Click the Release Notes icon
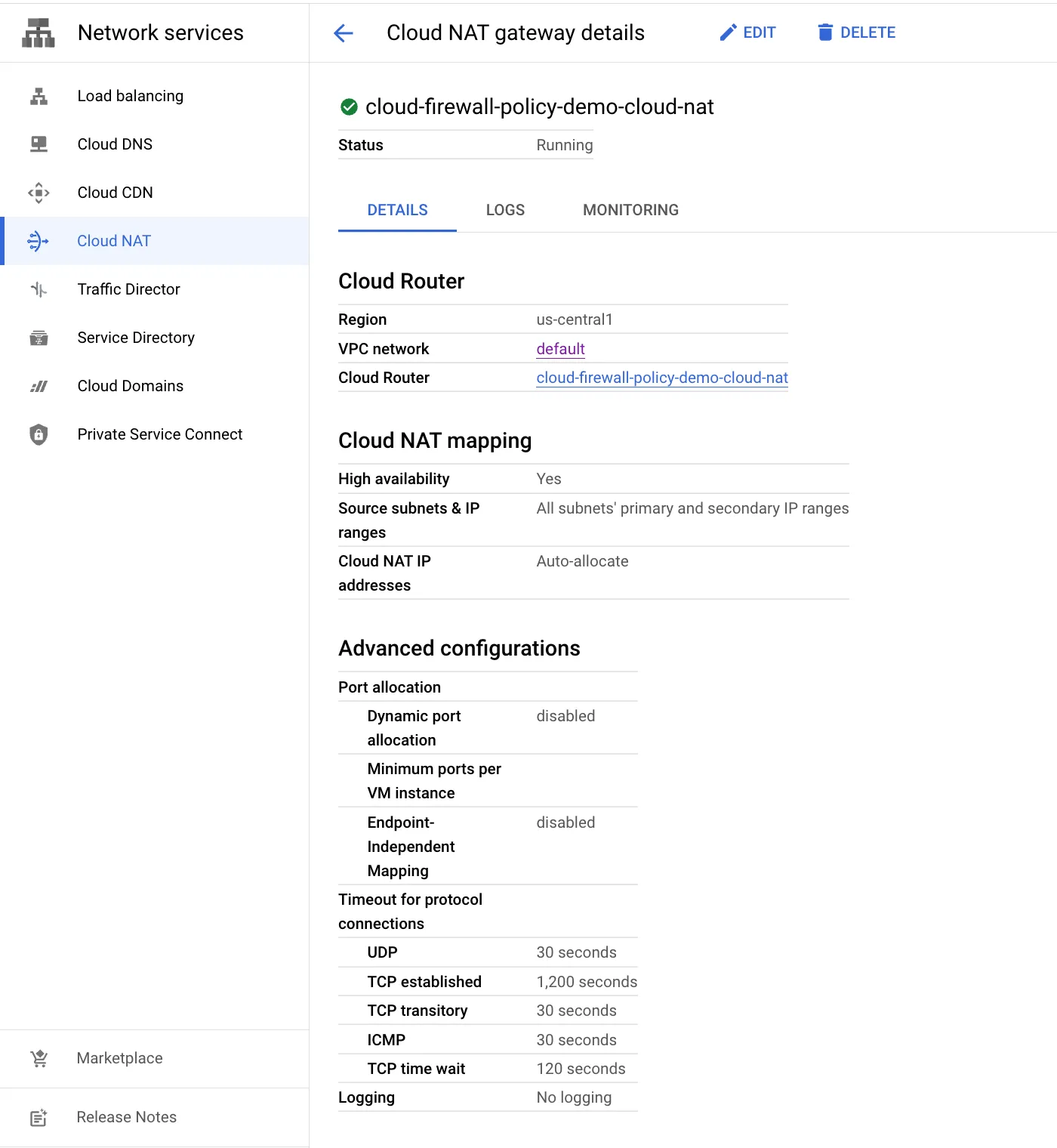Image resolution: width=1057 pixels, height=1148 pixels. click(x=39, y=1117)
